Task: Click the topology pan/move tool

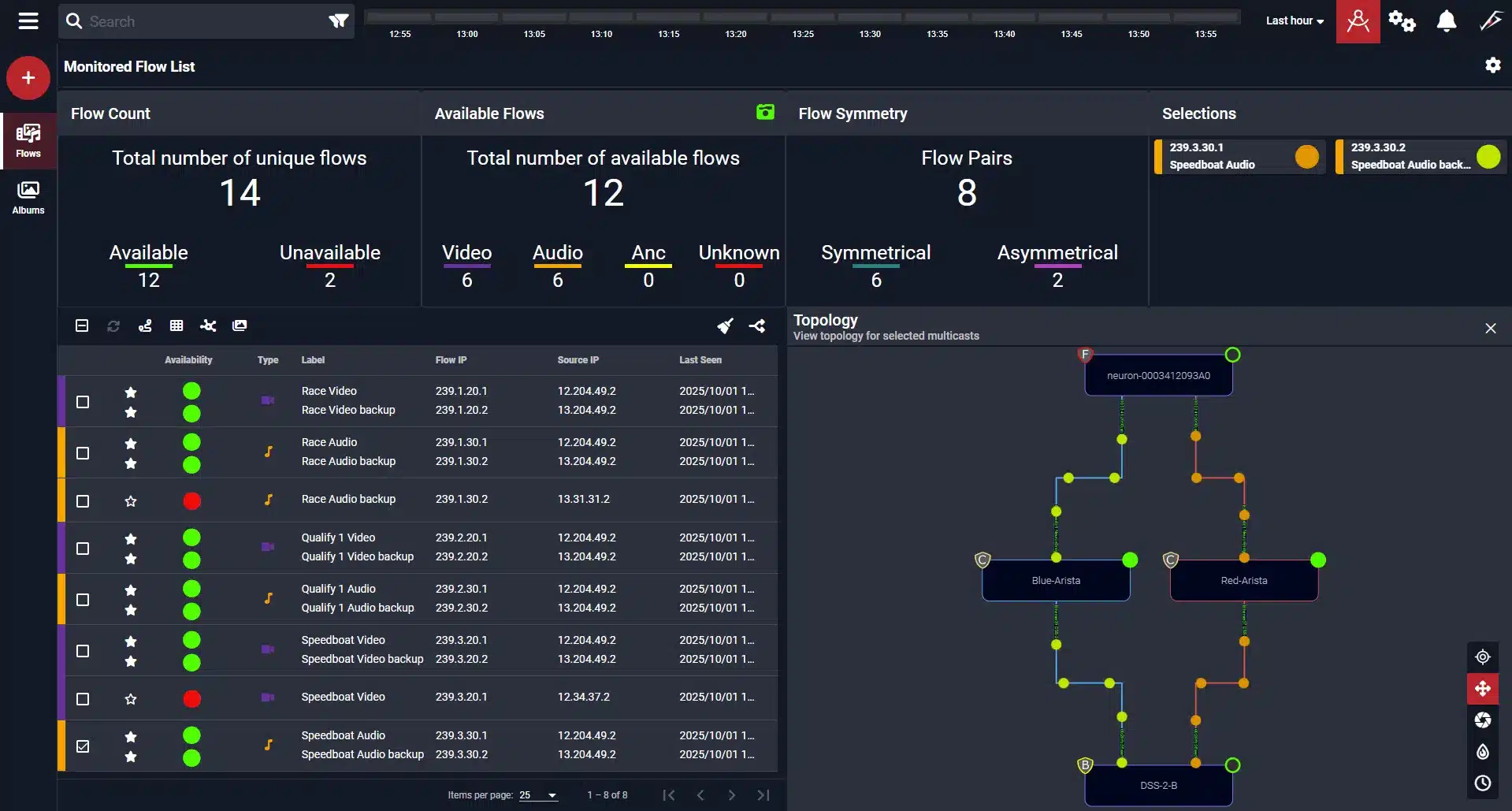Action: (1482, 688)
